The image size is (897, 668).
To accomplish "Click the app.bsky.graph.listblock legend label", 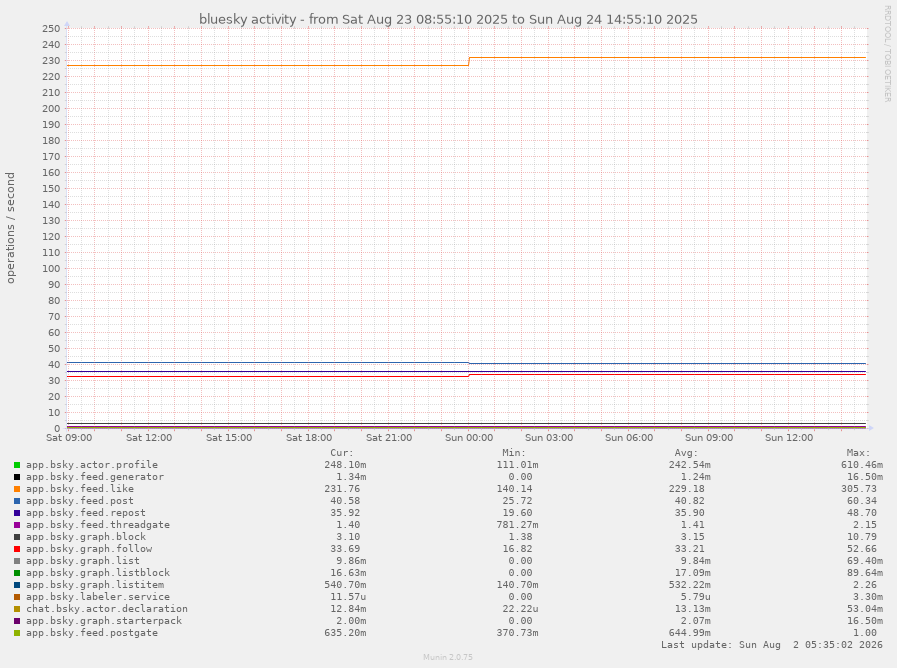I will click(x=98, y=573).
